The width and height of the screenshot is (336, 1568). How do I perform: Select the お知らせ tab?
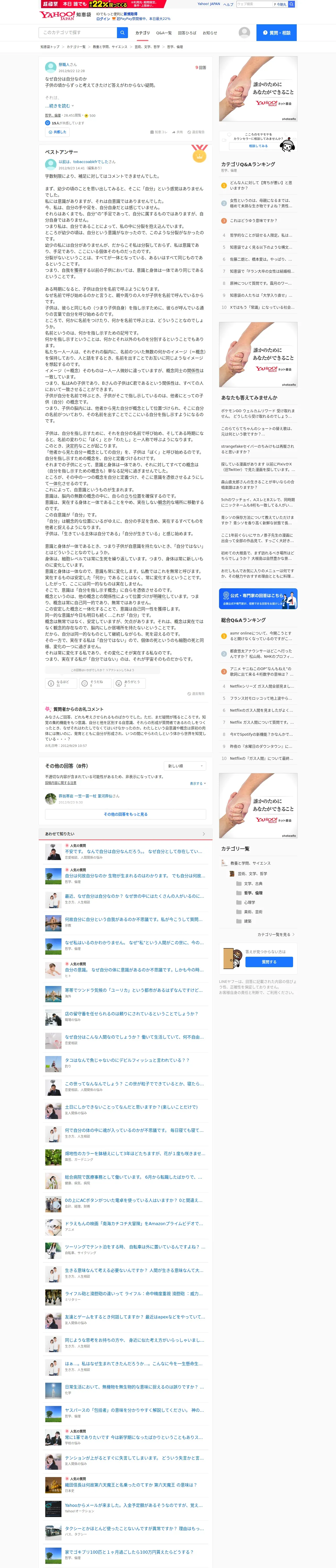pos(210,33)
